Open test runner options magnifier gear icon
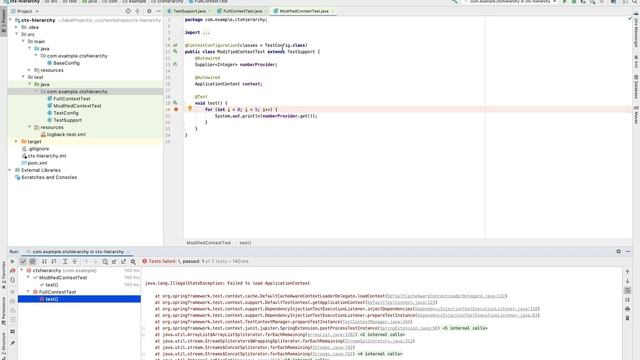Screen dimensions: 640x360 (133, 262)
